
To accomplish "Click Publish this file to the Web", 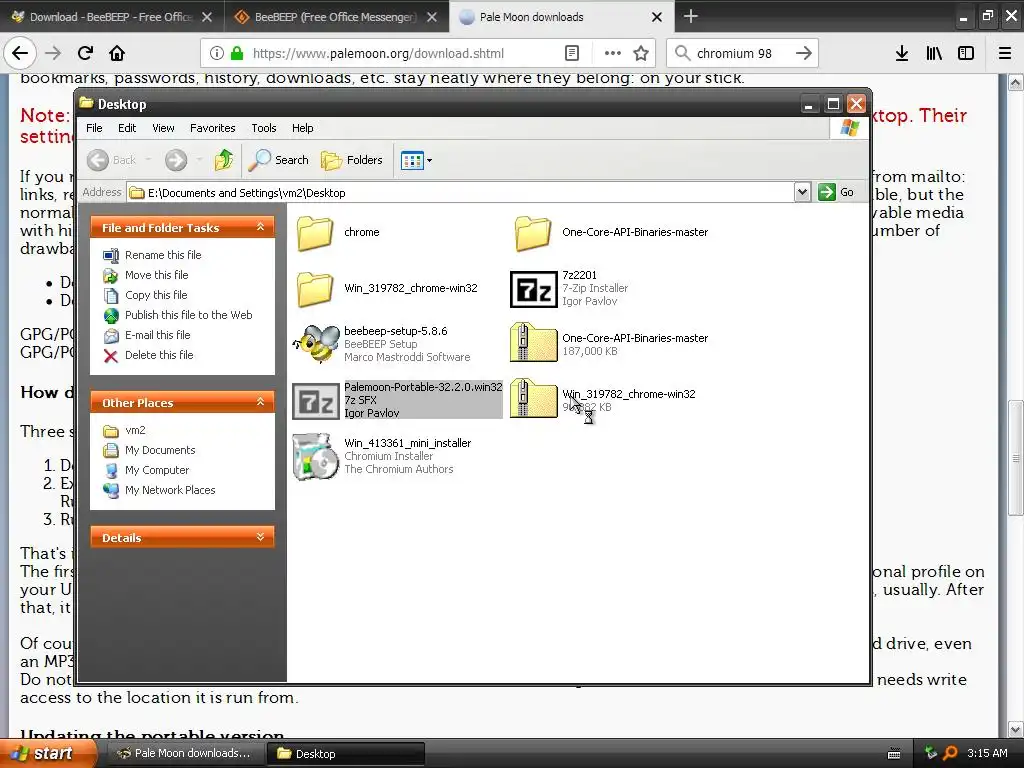I will pos(188,315).
